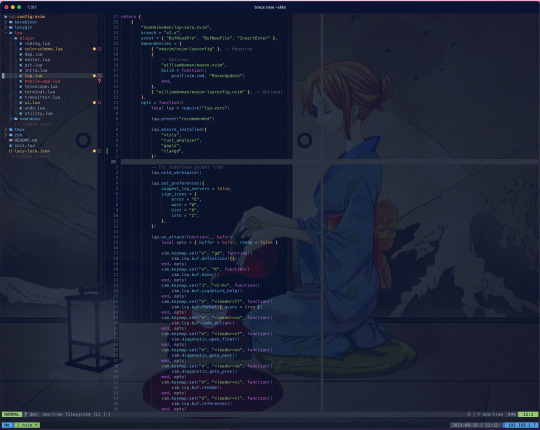The height and width of the screenshot is (430, 540).
Task: Select the tmux folder name
Action: pos(20,129)
